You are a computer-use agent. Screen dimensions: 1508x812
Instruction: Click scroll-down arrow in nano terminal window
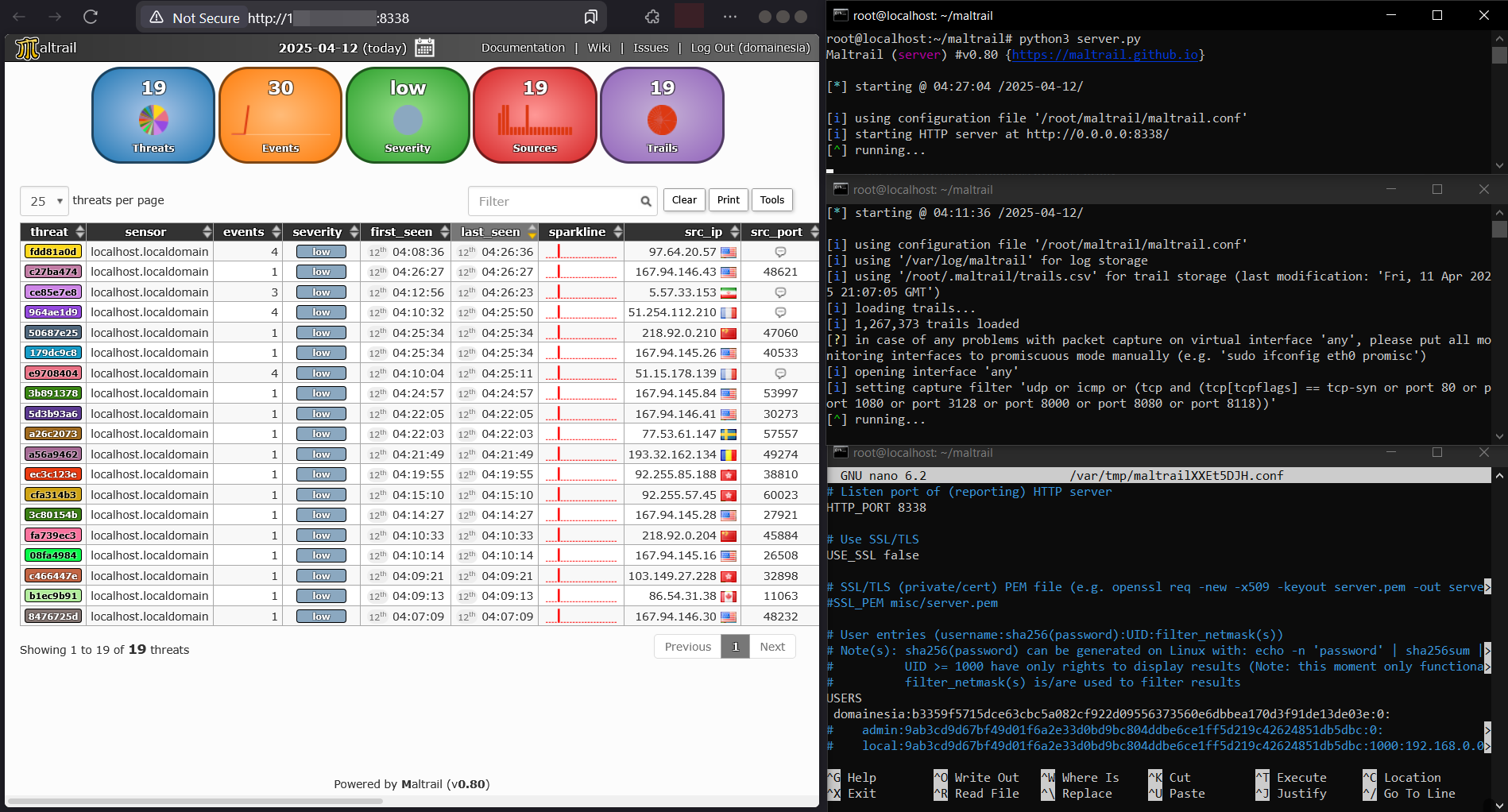[x=1499, y=805]
